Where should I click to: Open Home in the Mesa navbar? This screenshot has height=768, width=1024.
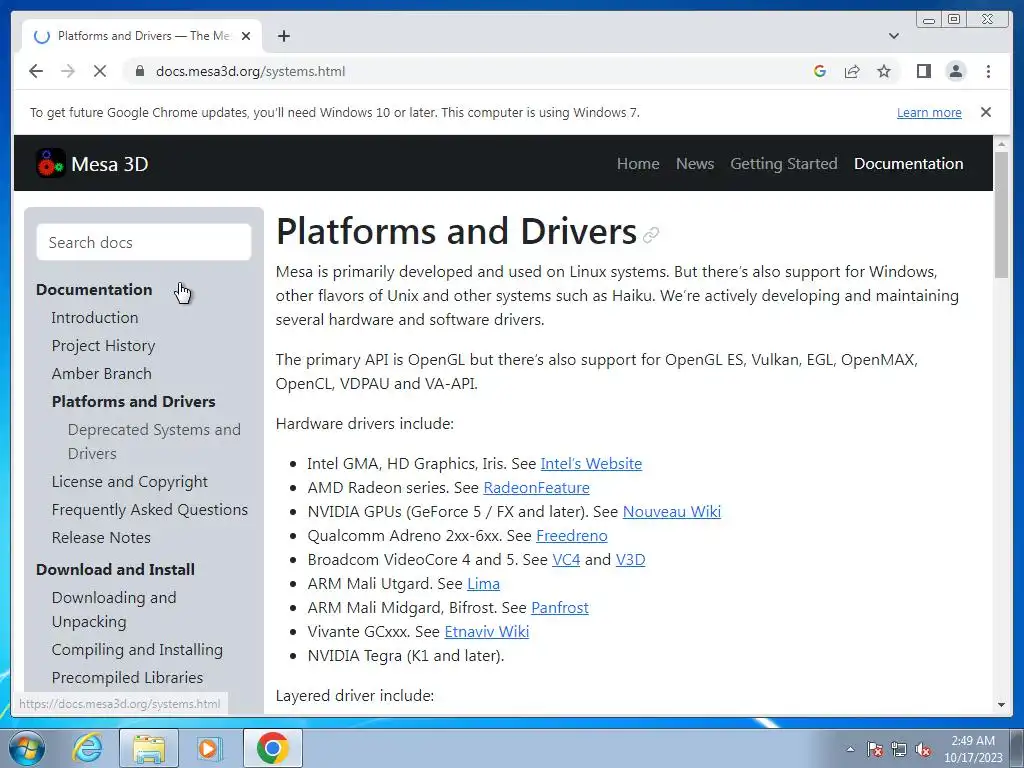pos(638,163)
